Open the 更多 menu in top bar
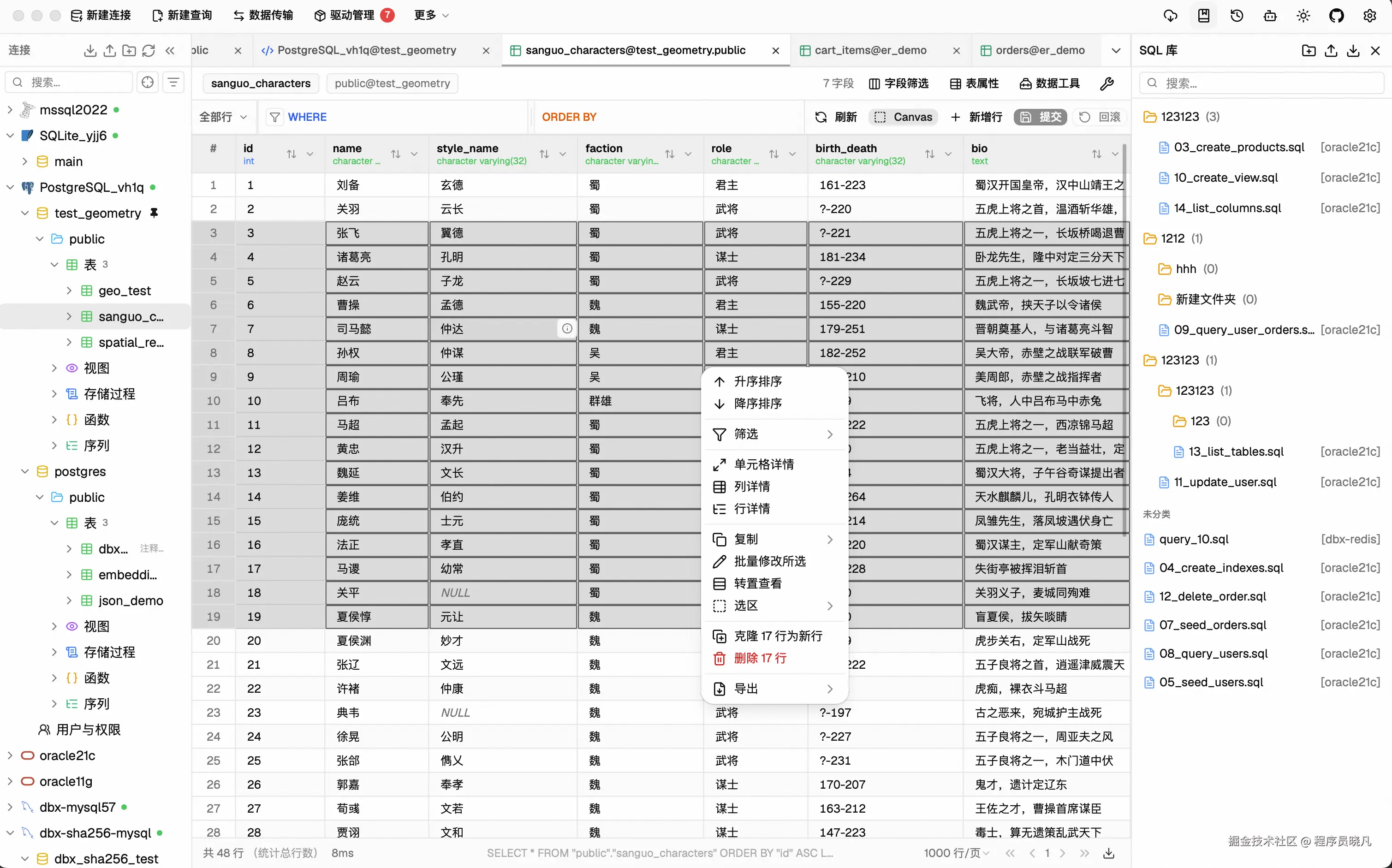The width and height of the screenshot is (1392, 868). 431,16
